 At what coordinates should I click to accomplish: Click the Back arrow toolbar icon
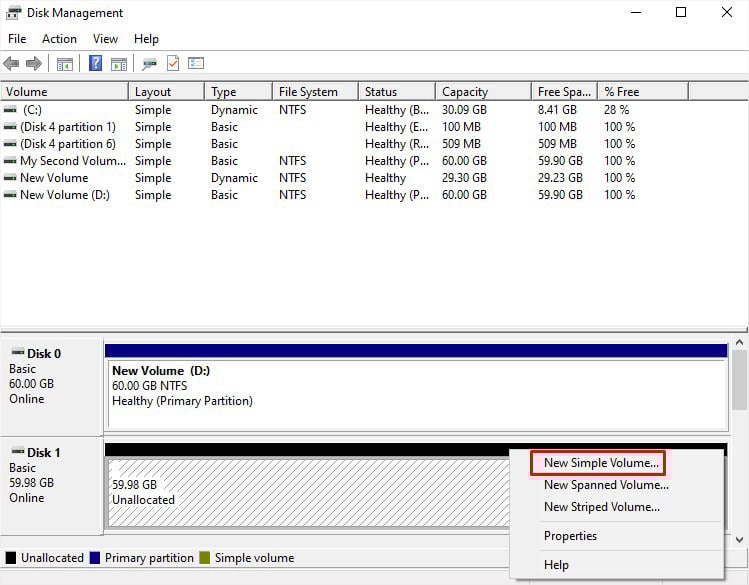(12, 64)
